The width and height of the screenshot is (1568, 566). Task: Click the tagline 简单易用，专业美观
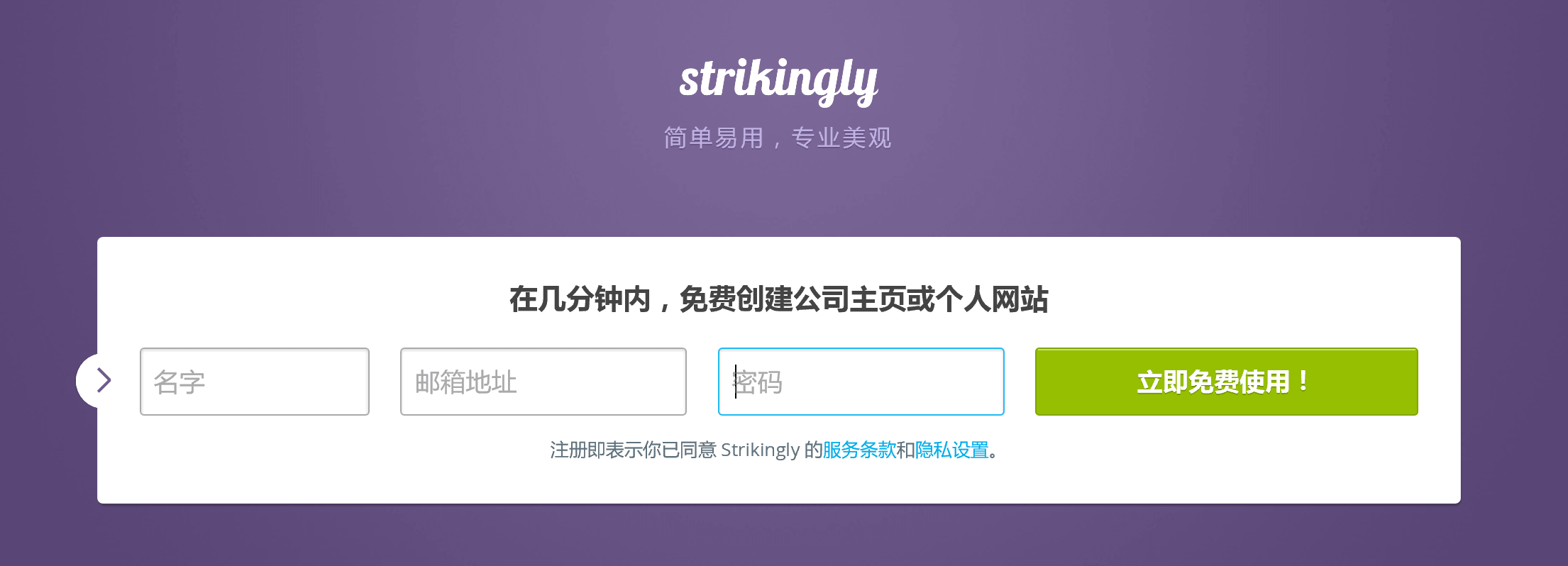778,138
